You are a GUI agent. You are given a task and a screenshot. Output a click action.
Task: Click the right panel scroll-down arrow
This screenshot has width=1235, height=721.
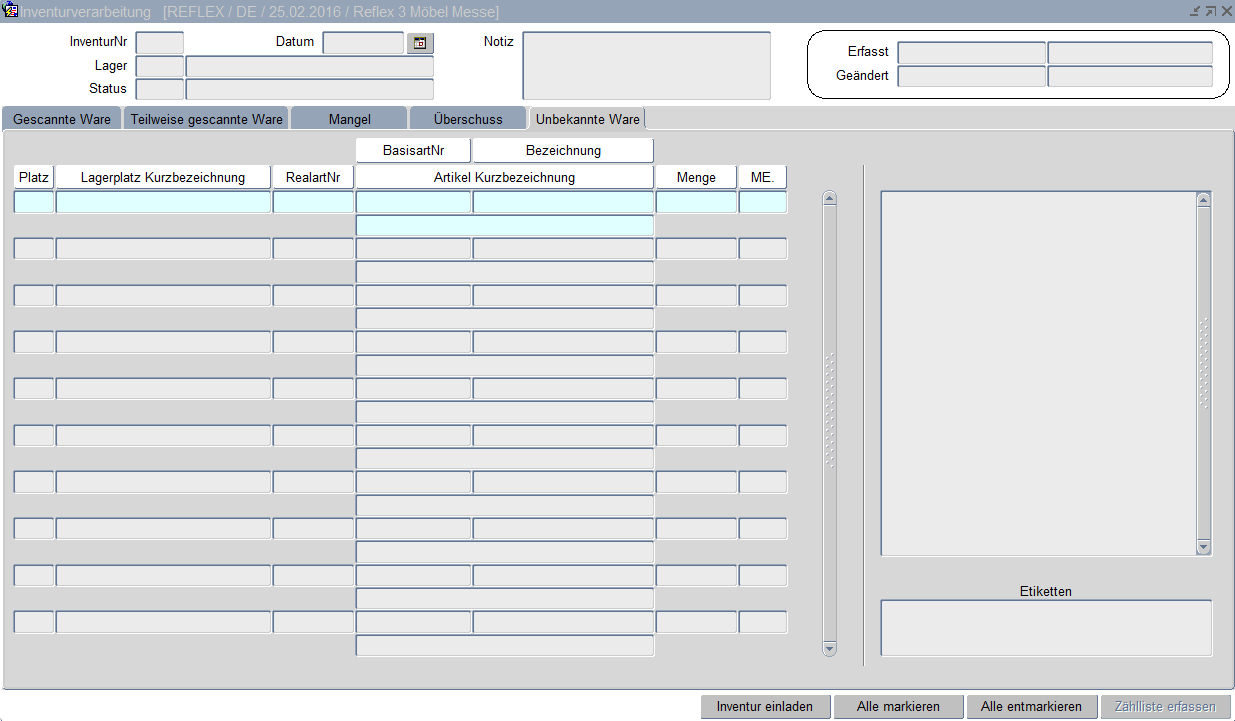1203,547
